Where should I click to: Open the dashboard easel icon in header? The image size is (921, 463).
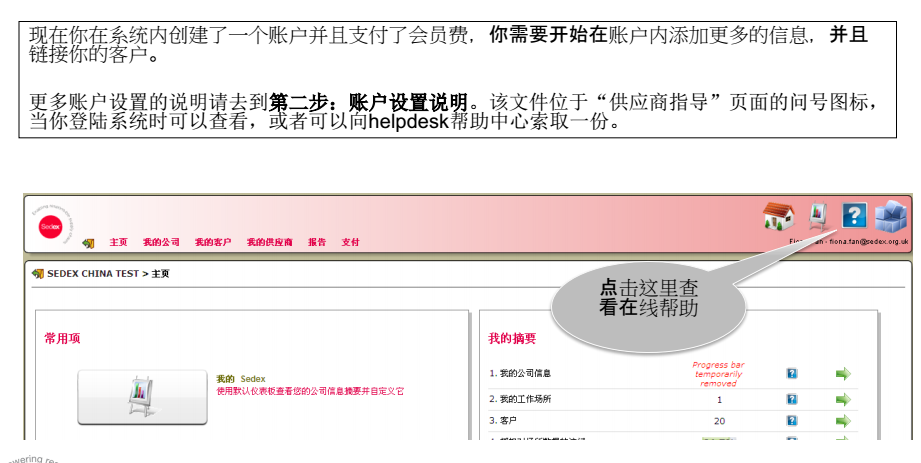pyautogui.click(x=818, y=216)
